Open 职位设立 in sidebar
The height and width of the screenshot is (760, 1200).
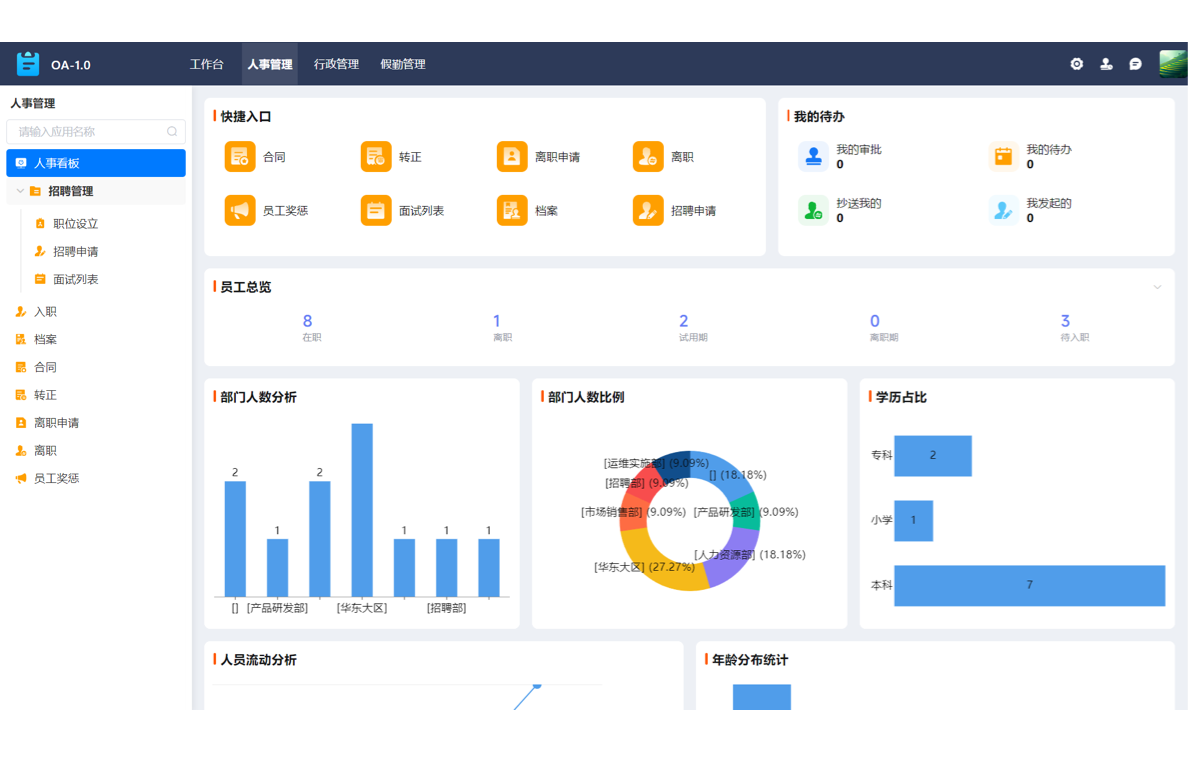(x=75, y=224)
